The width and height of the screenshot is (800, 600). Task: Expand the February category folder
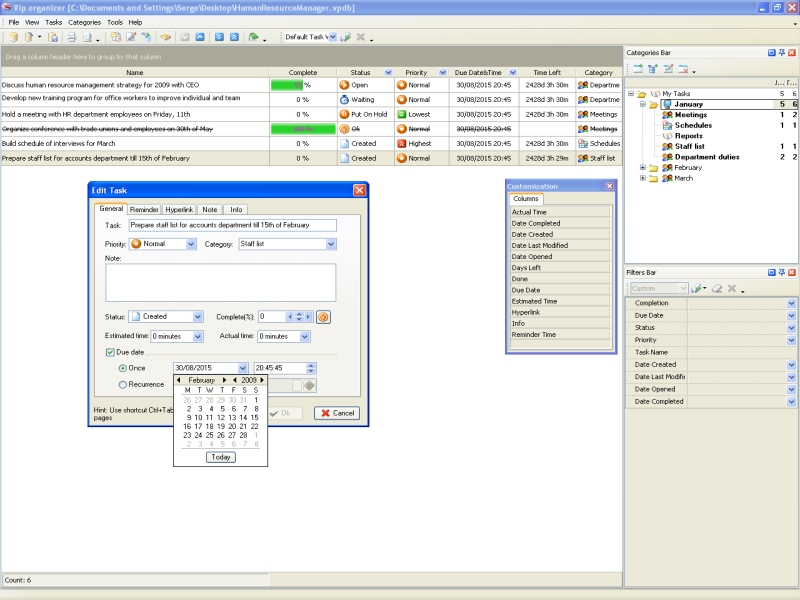click(643, 168)
